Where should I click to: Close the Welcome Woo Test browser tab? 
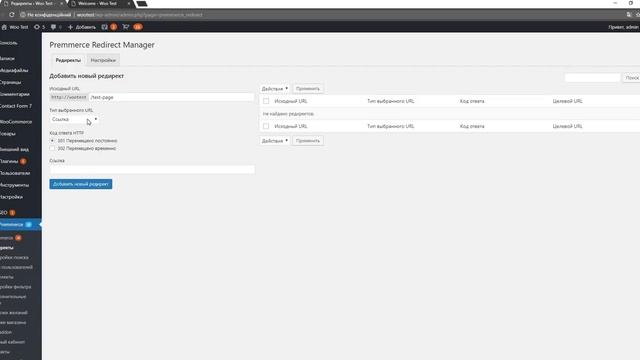point(129,3)
